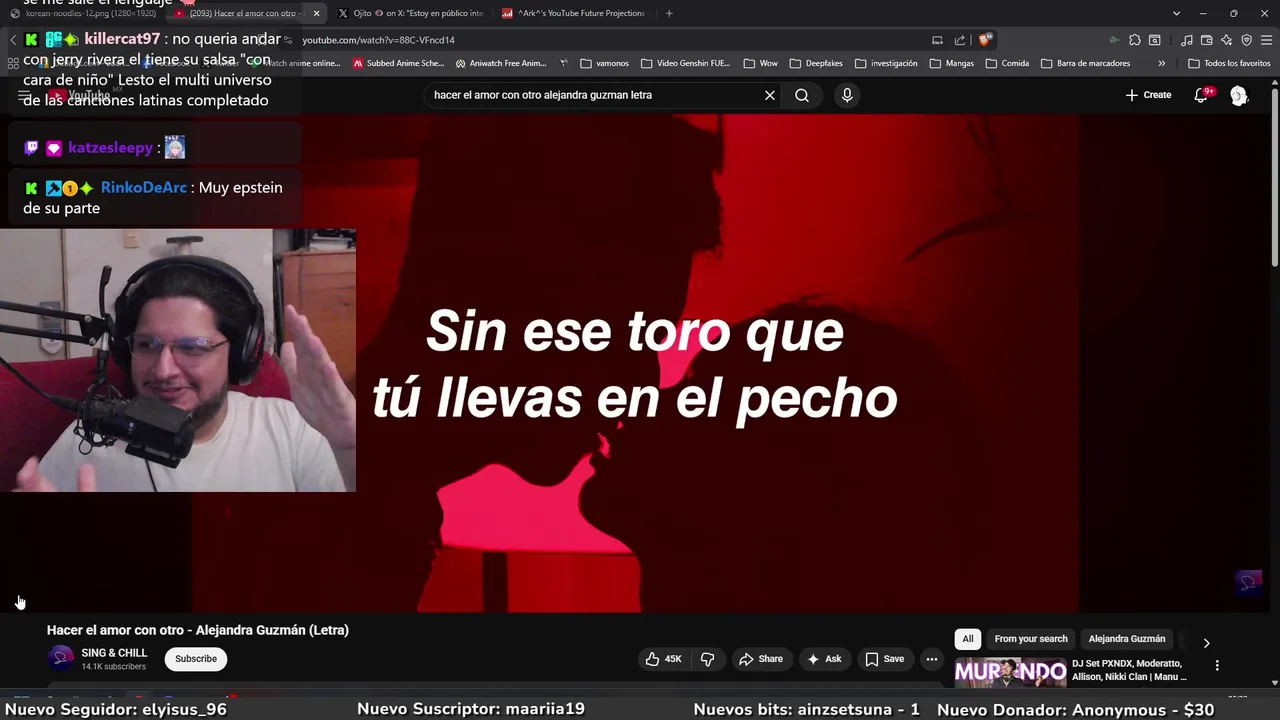Select the All filter chip
The height and width of the screenshot is (720, 1280).
(x=968, y=639)
